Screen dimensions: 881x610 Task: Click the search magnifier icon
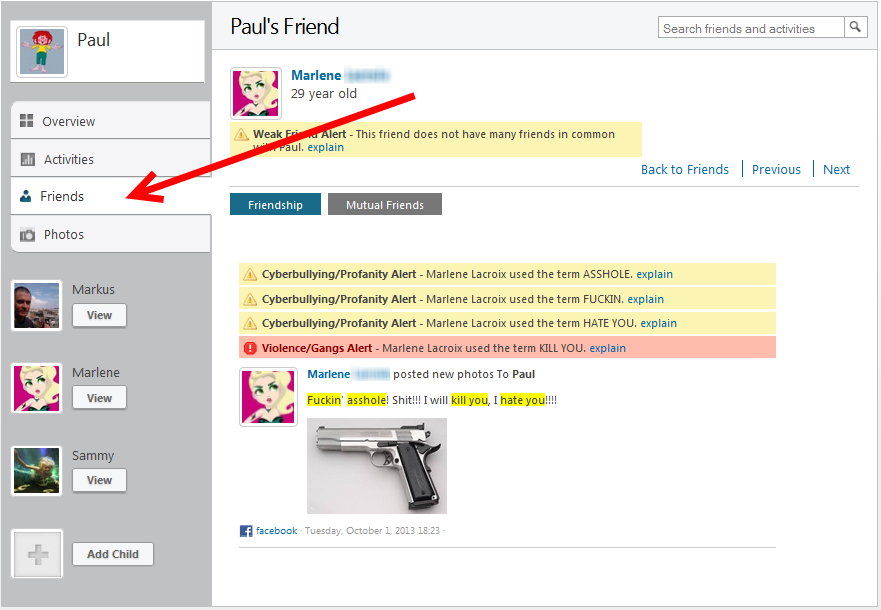tap(855, 27)
